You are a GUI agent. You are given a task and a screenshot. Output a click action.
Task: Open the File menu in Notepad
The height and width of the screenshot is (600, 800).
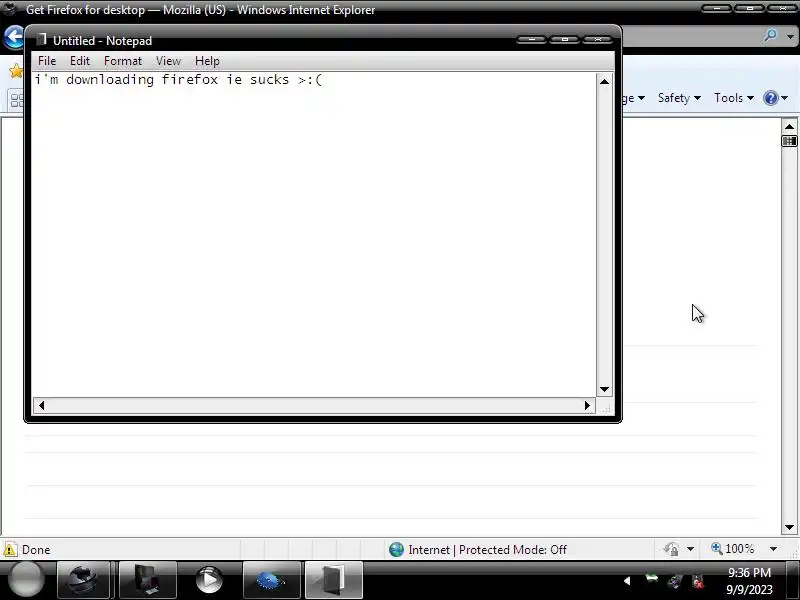pos(47,61)
